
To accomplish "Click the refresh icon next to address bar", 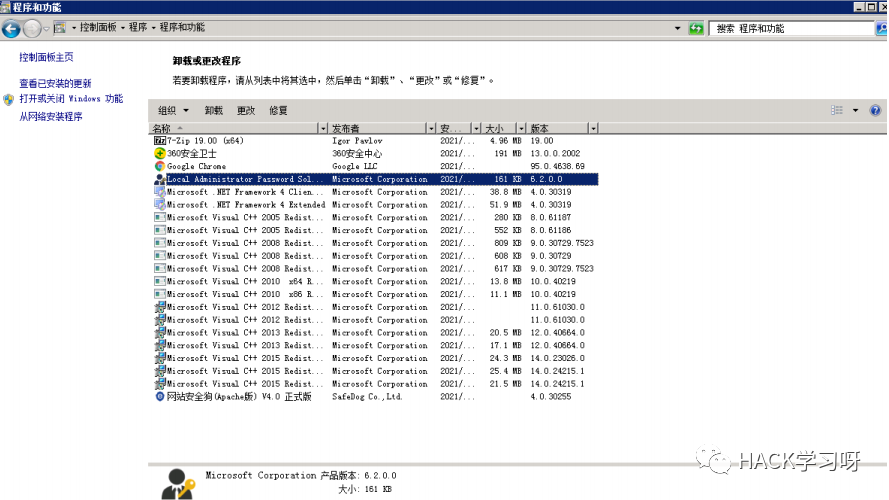I will click(696, 28).
